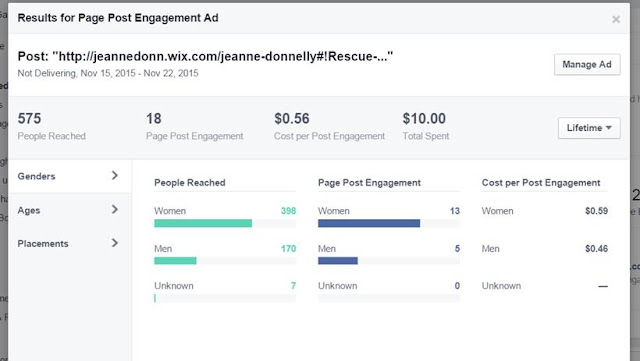This screenshot has width=640, height=361.
Task: Select the Genders breakdown tab
Action: click(70, 176)
